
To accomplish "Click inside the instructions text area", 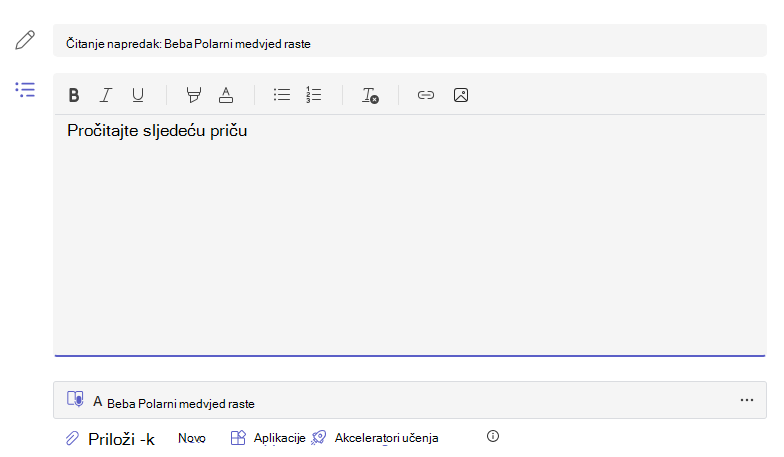I will [410, 235].
